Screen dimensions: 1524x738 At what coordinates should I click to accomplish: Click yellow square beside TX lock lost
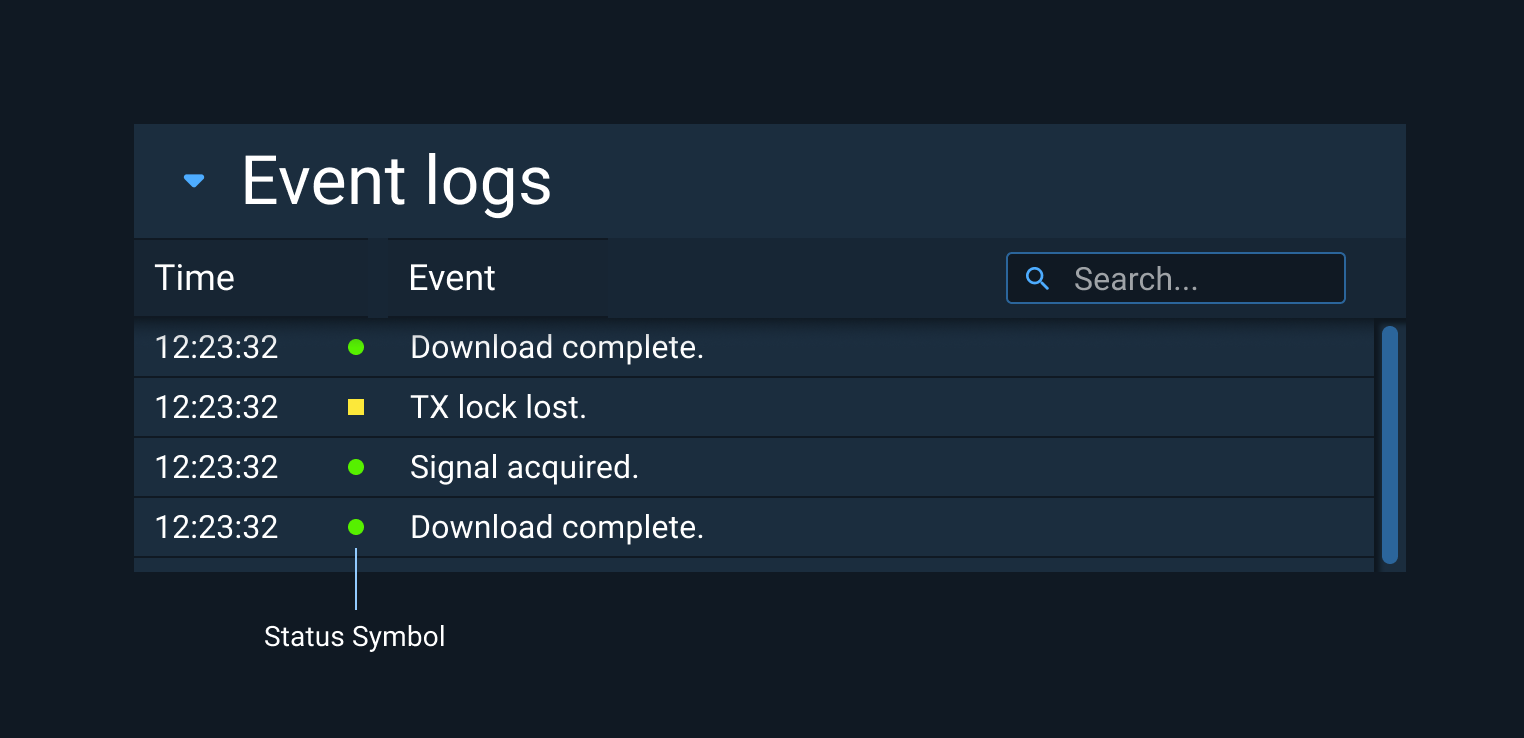click(x=356, y=407)
